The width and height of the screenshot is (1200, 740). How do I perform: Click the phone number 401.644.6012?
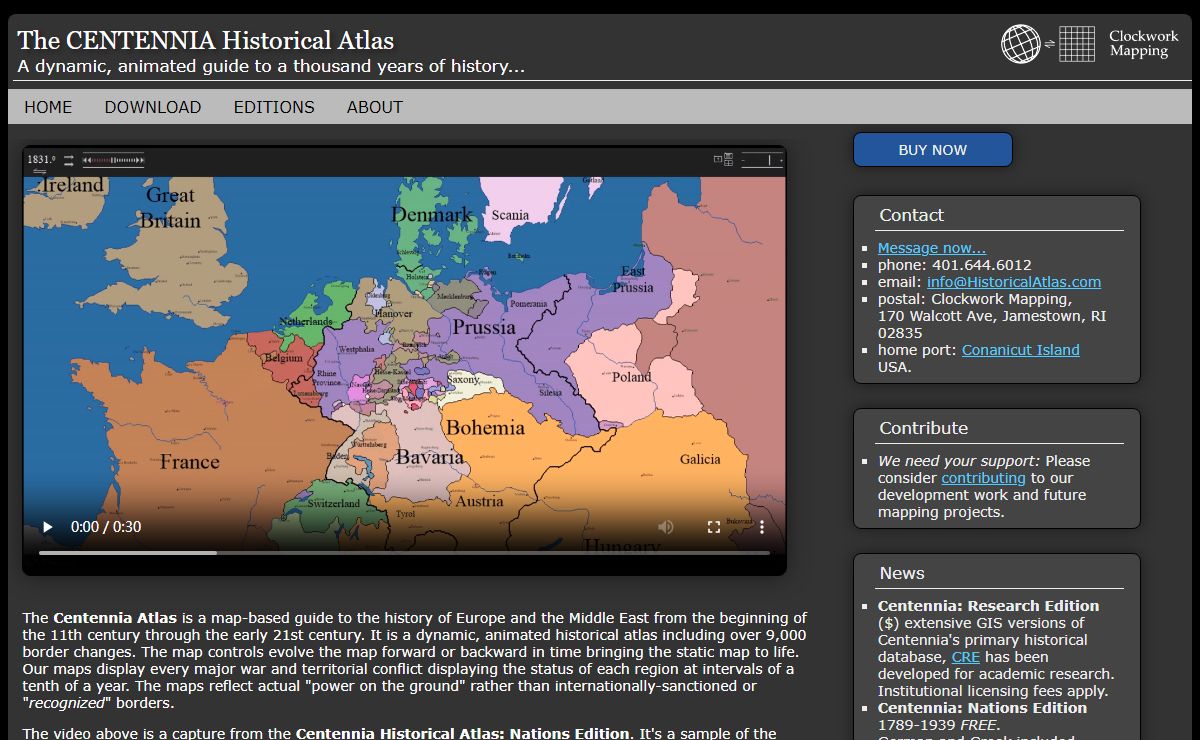pos(982,265)
